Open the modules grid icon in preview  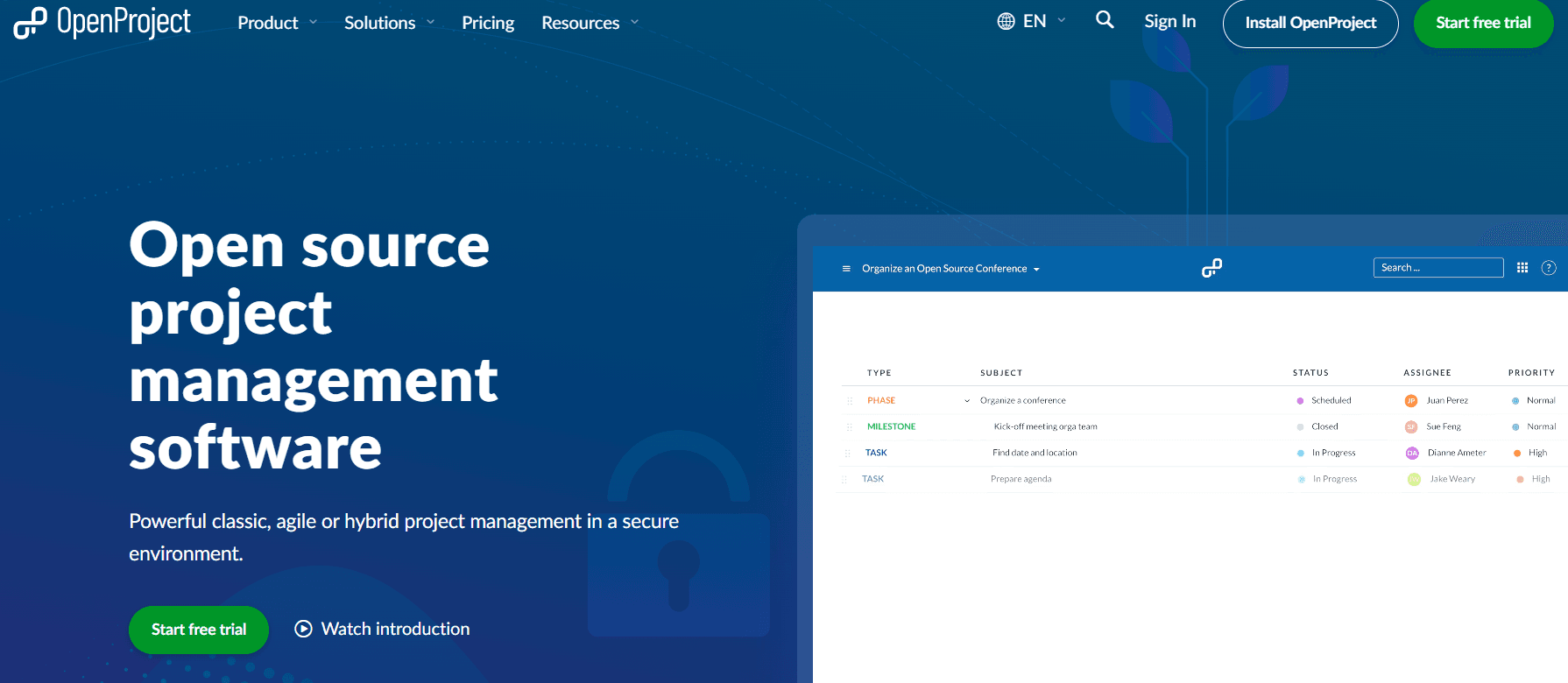click(1522, 268)
